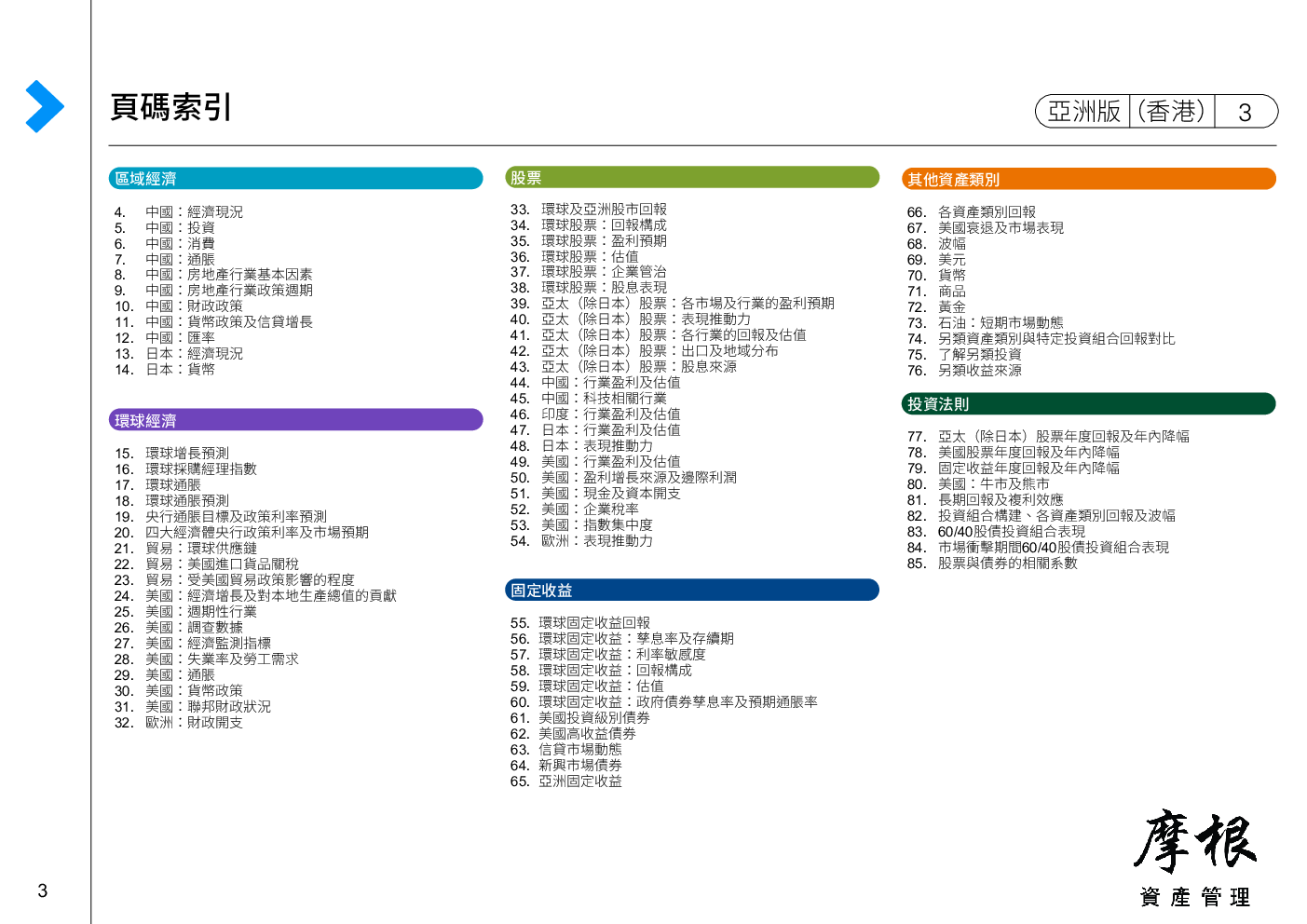This screenshot has width=1307, height=924.
Task: Open page 54 歐洲：表現推動力
Action: tap(581, 541)
